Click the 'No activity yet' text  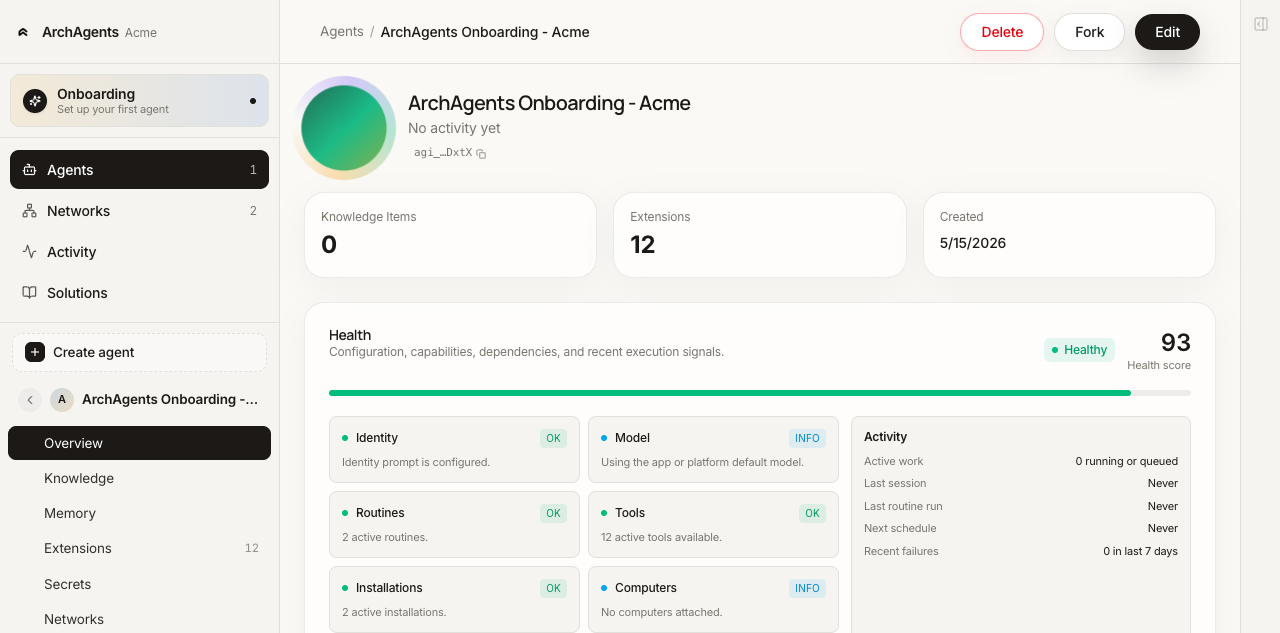point(454,128)
